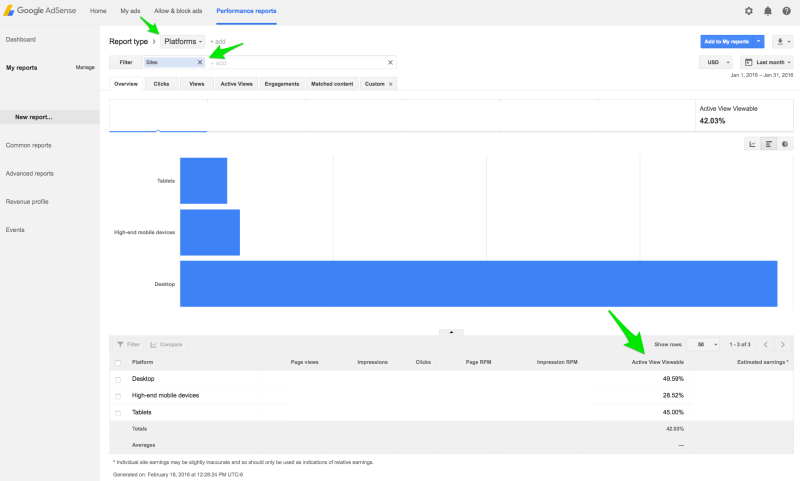Switch to pie chart view icon

785,144
